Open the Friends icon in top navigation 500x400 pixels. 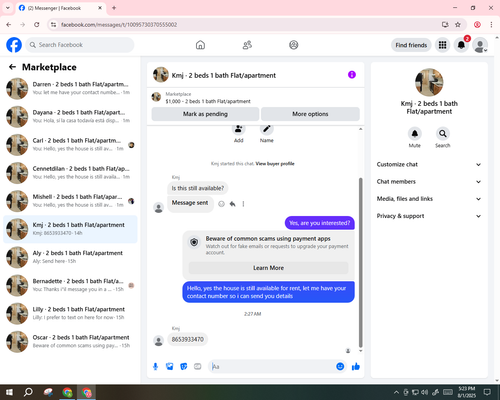[x=247, y=45]
